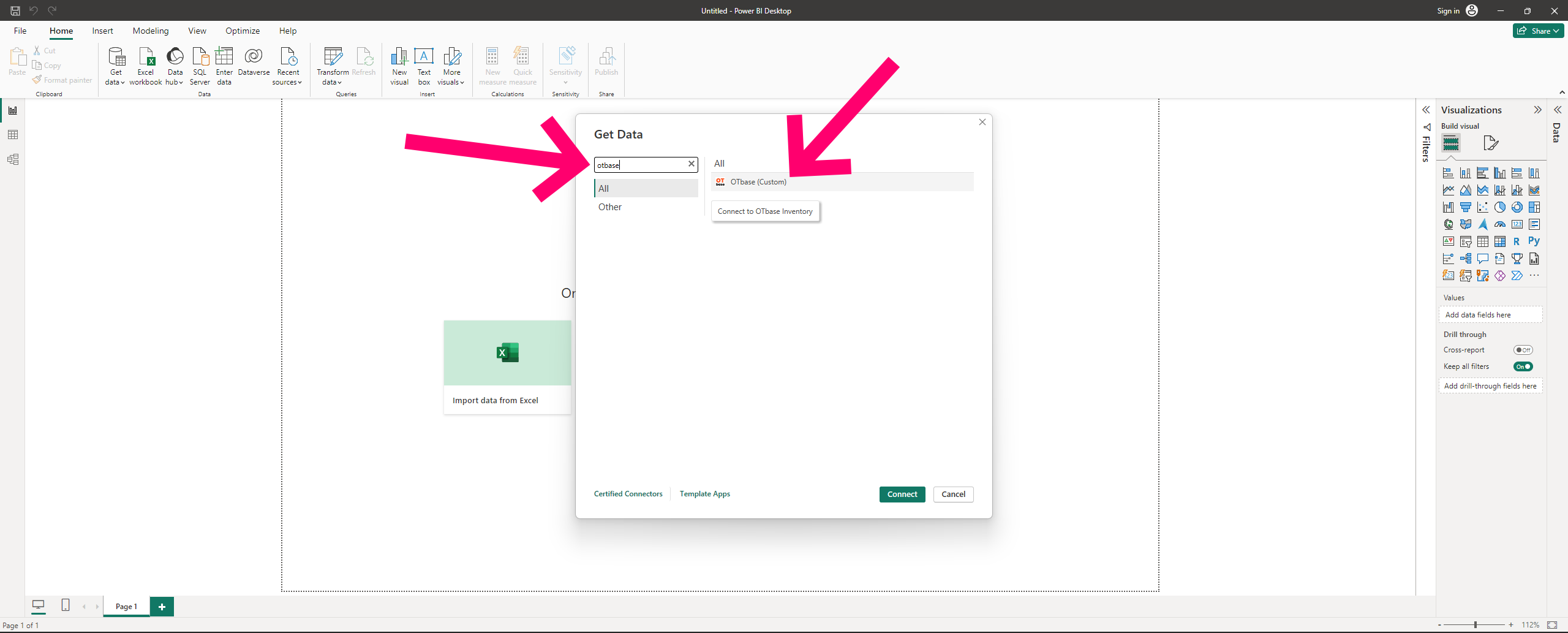1568x633 pixels.
Task: Open the Get data dropdown in ribbon
Action: 116,66
